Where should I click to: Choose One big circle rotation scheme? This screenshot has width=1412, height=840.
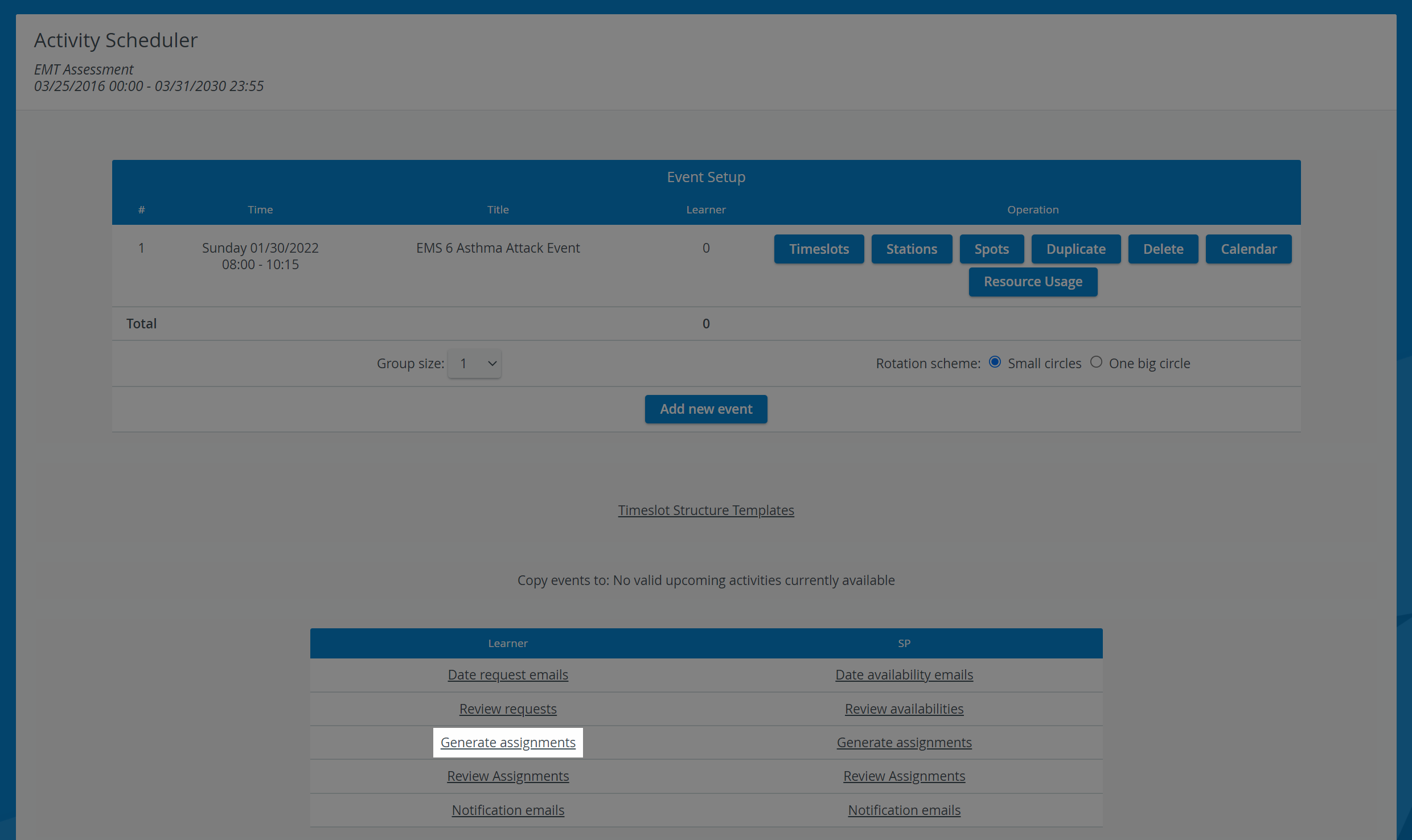pyautogui.click(x=1096, y=362)
